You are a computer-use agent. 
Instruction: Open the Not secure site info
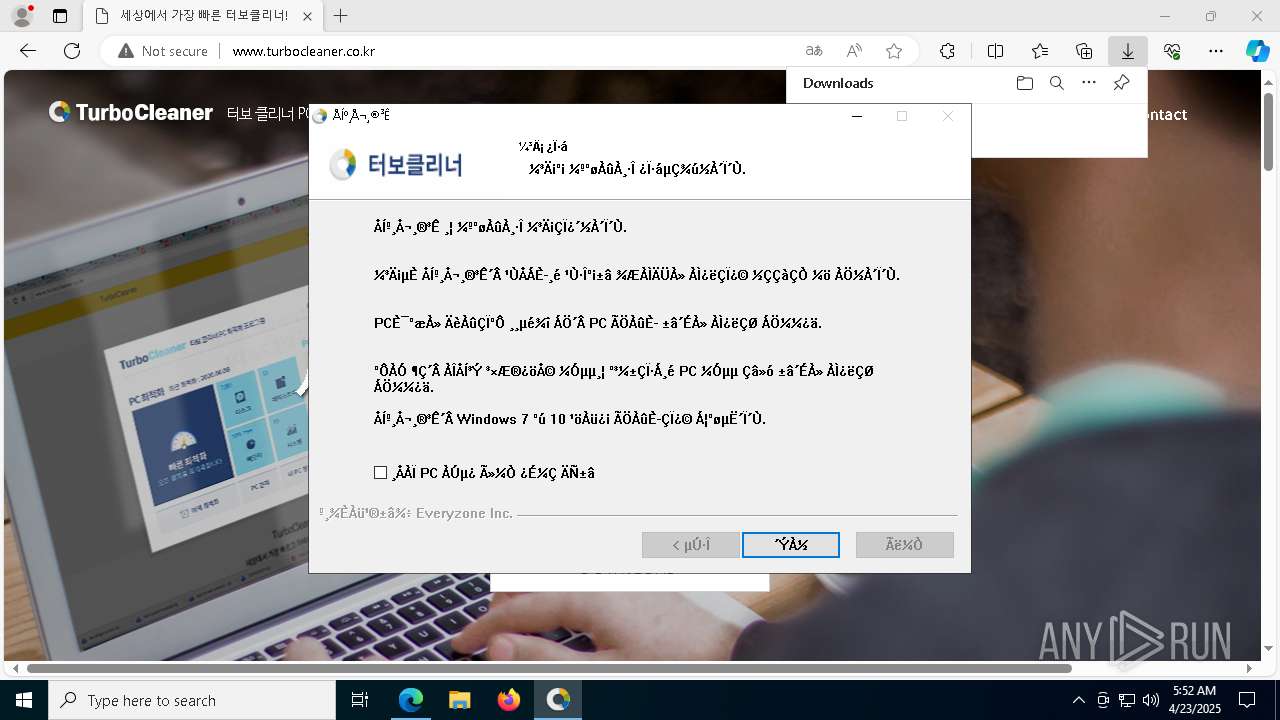point(163,51)
